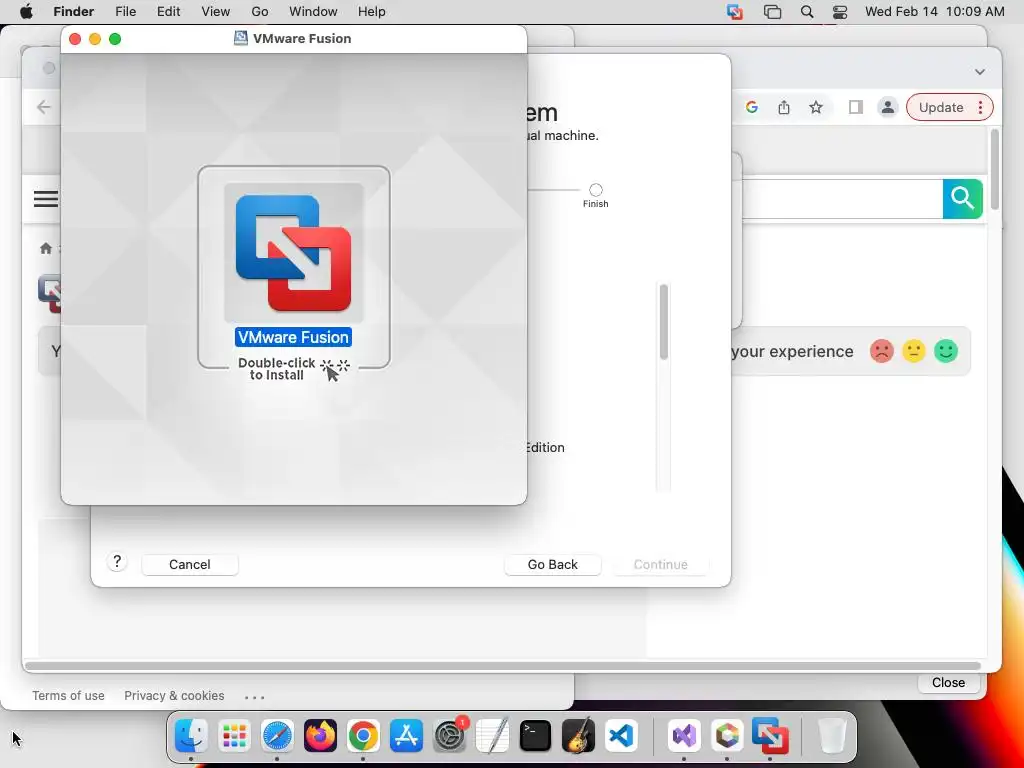Open the hamburger menu on the webpage
This screenshot has width=1024, height=768.
click(46, 199)
